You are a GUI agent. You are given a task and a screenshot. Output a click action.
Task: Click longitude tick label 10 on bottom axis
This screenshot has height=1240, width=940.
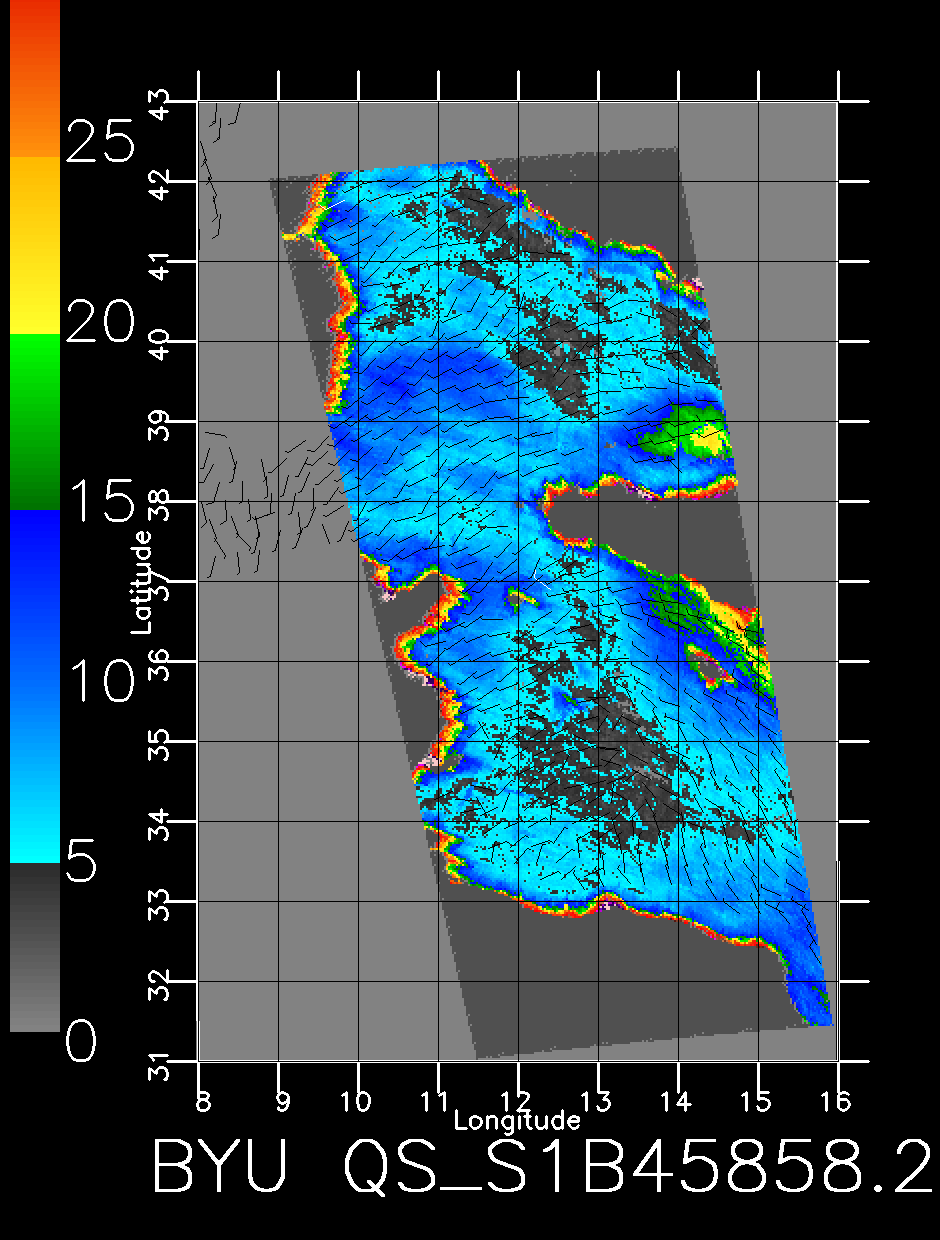tap(357, 1101)
